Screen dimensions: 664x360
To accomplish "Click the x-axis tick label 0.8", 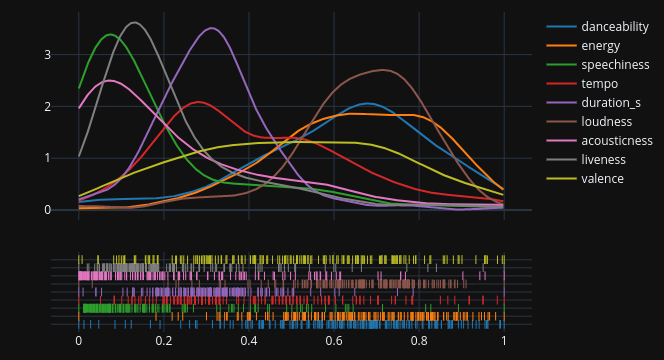I will coord(419,341).
